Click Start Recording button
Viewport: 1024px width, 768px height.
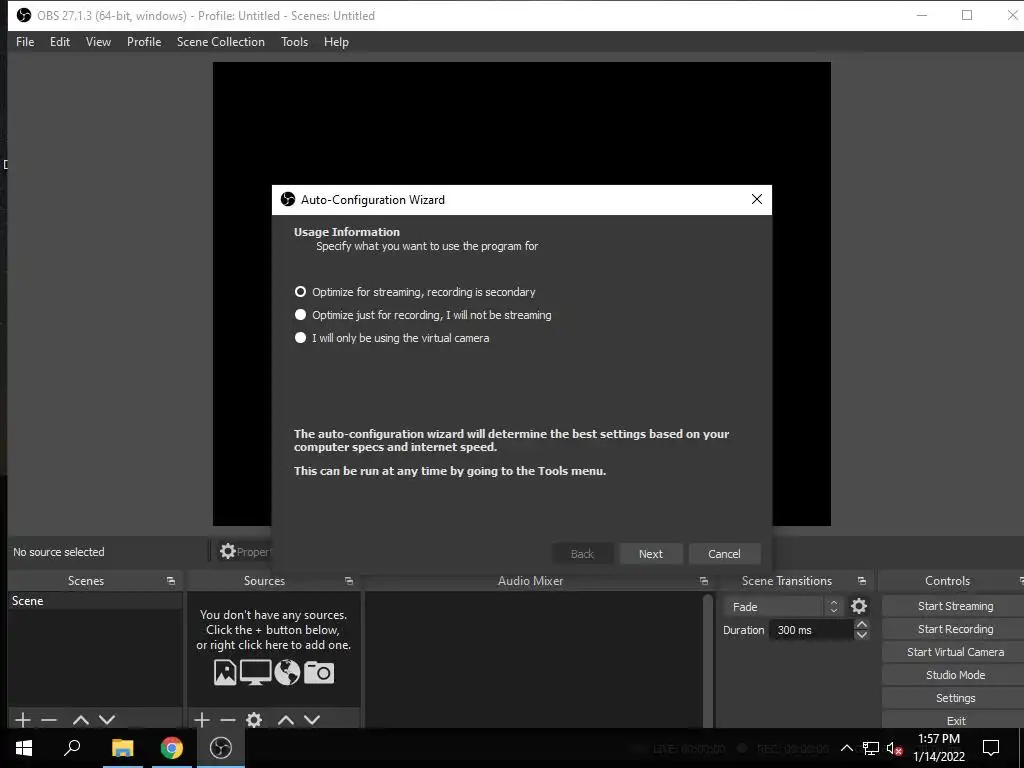955,629
